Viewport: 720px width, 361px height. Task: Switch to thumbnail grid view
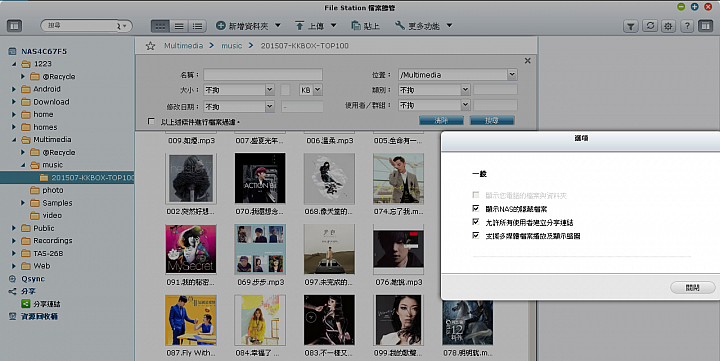(160, 26)
